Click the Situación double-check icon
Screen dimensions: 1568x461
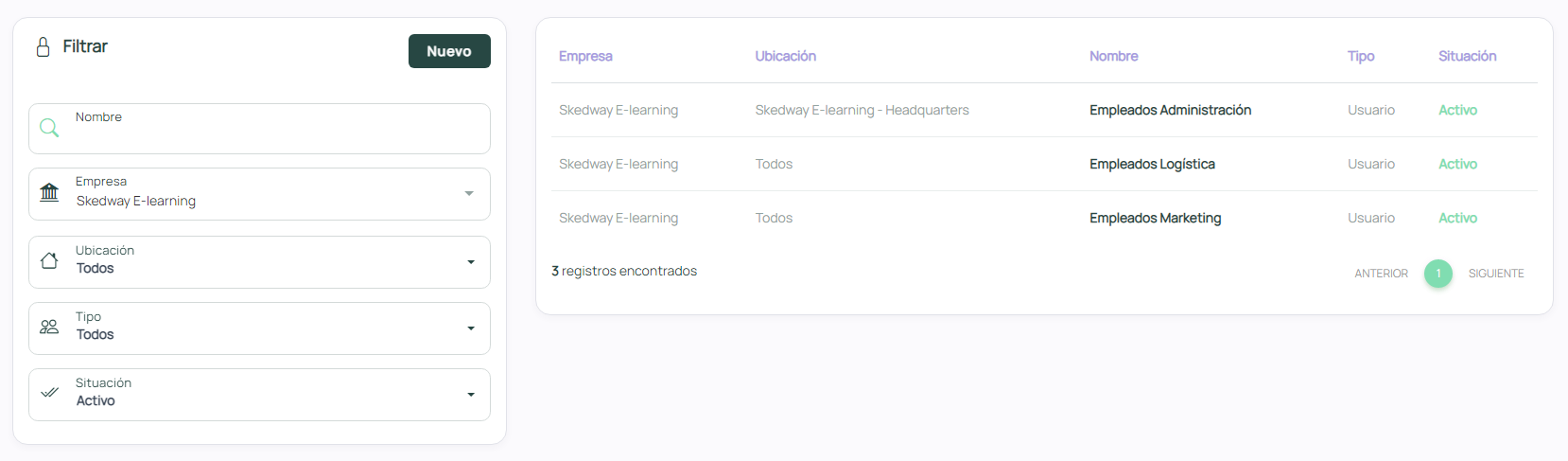49,393
